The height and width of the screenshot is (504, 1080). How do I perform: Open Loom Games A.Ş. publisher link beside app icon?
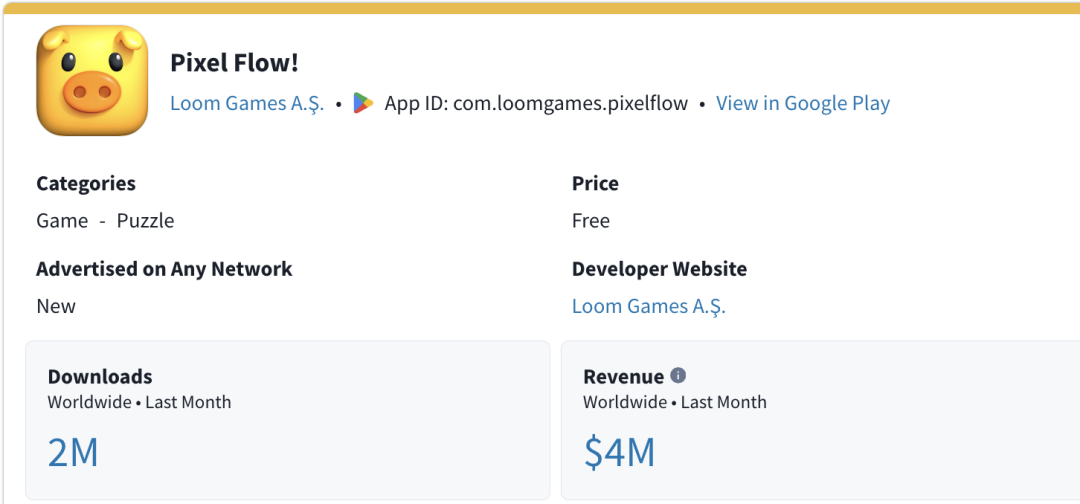247,103
